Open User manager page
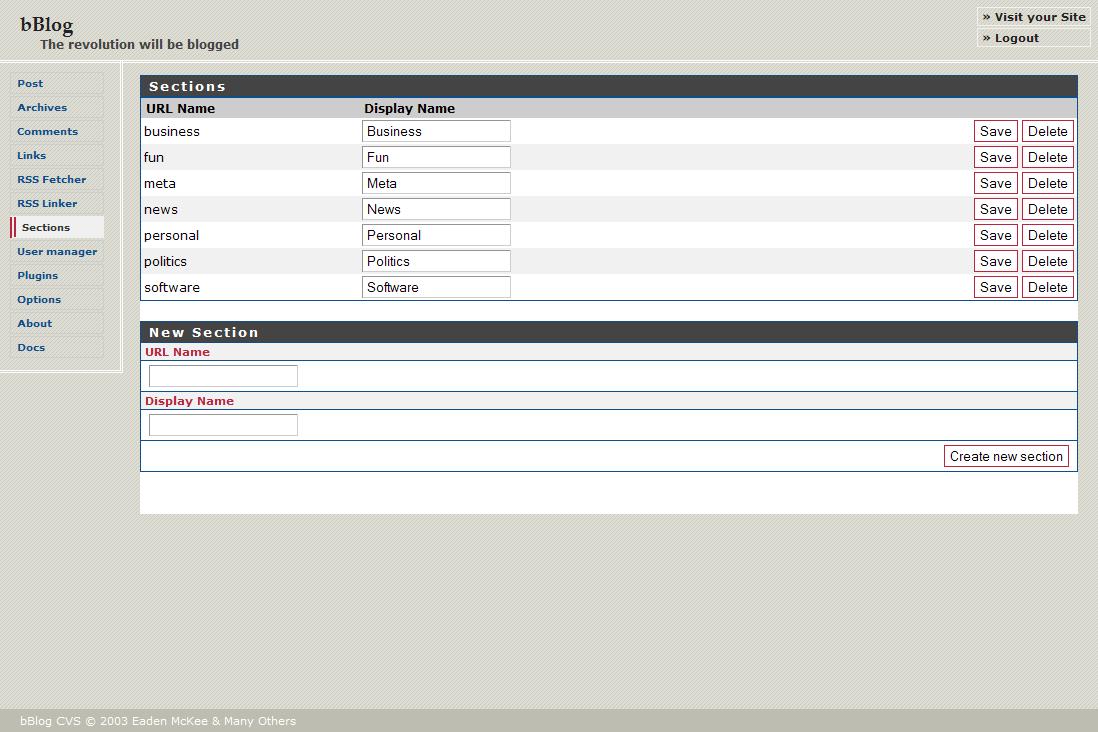 (x=57, y=251)
